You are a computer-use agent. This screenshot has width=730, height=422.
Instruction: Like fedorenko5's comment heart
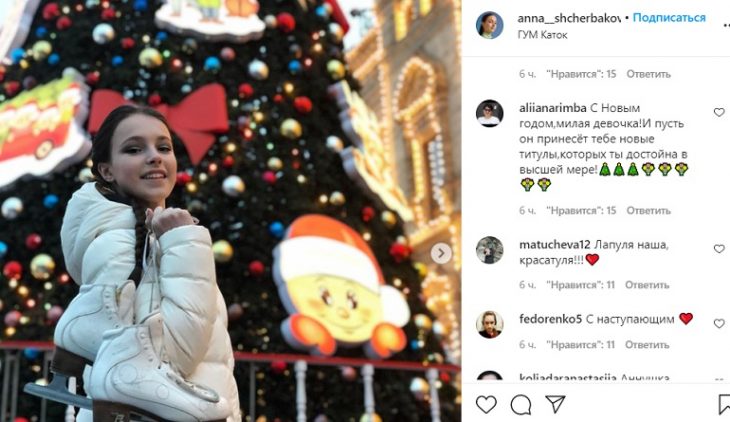tap(719, 323)
